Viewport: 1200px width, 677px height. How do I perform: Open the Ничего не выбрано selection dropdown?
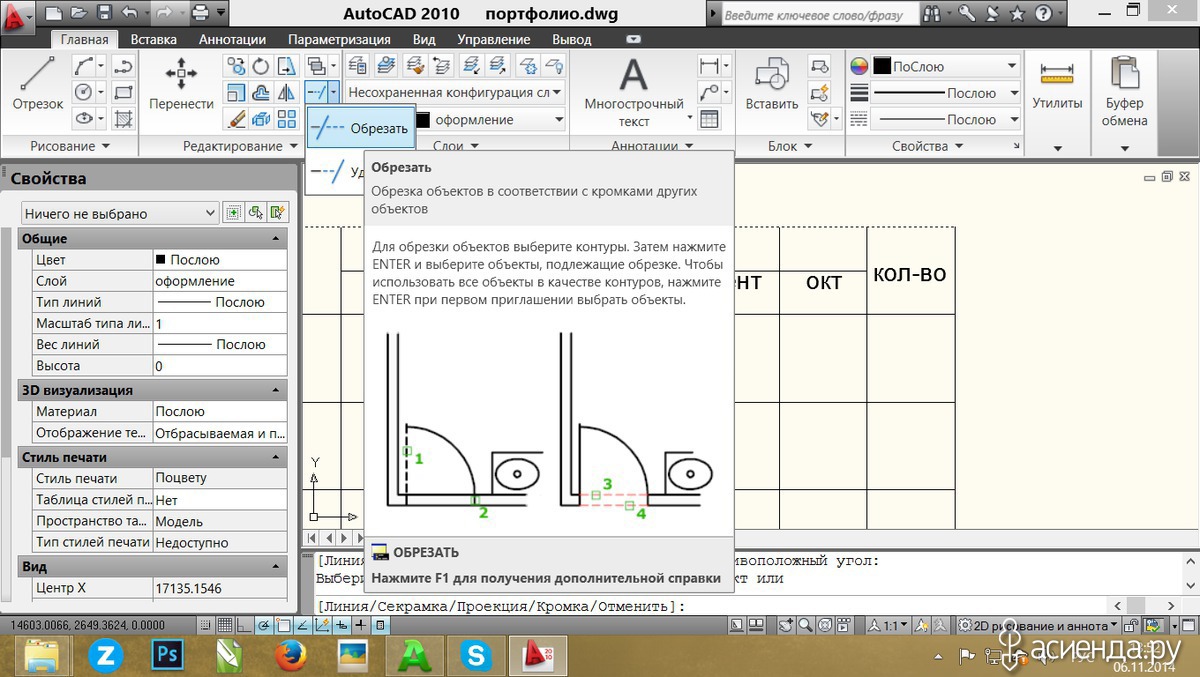(x=119, y=213)
